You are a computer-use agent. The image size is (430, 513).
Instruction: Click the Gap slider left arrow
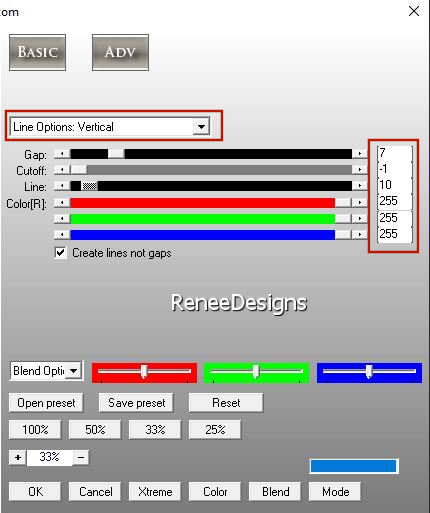(x=62, y=154)
